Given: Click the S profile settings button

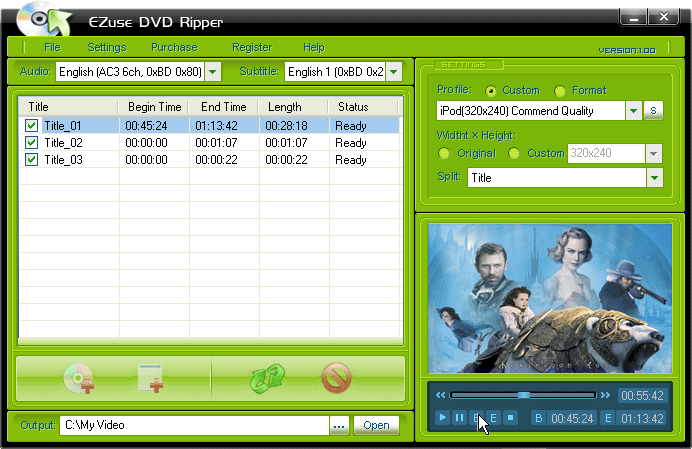Looking at the screenshot, I should [653, 110].
